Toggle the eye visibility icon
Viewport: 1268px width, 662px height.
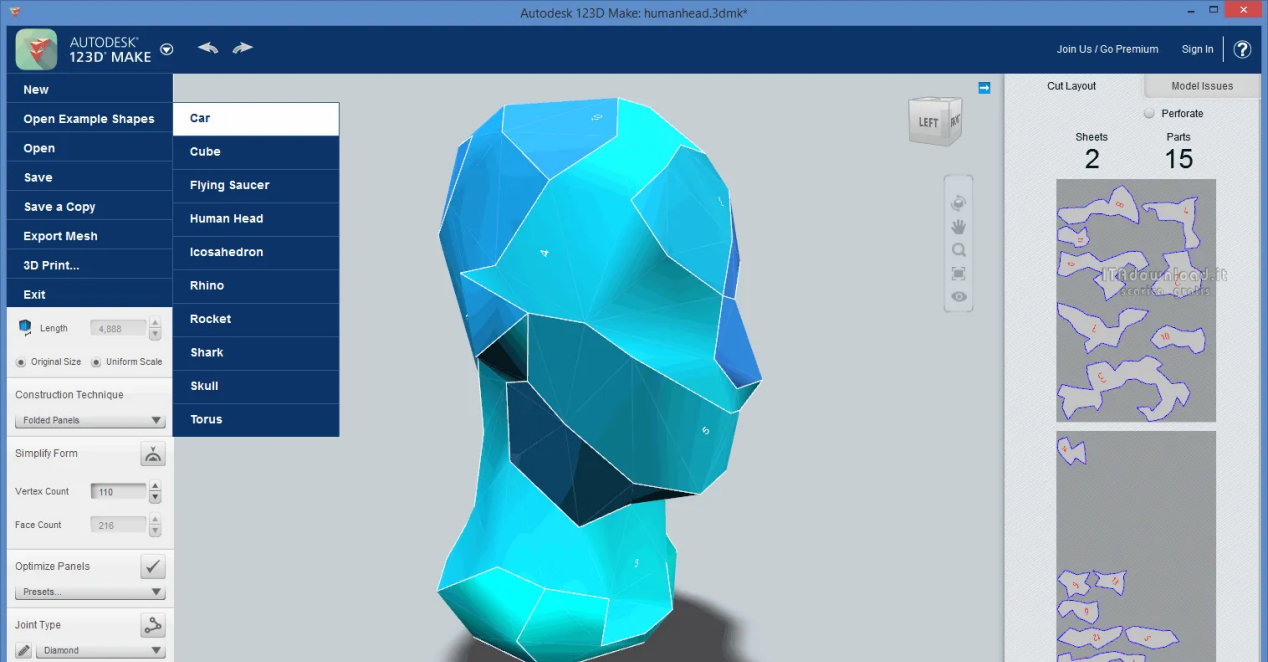pos(959,297)
